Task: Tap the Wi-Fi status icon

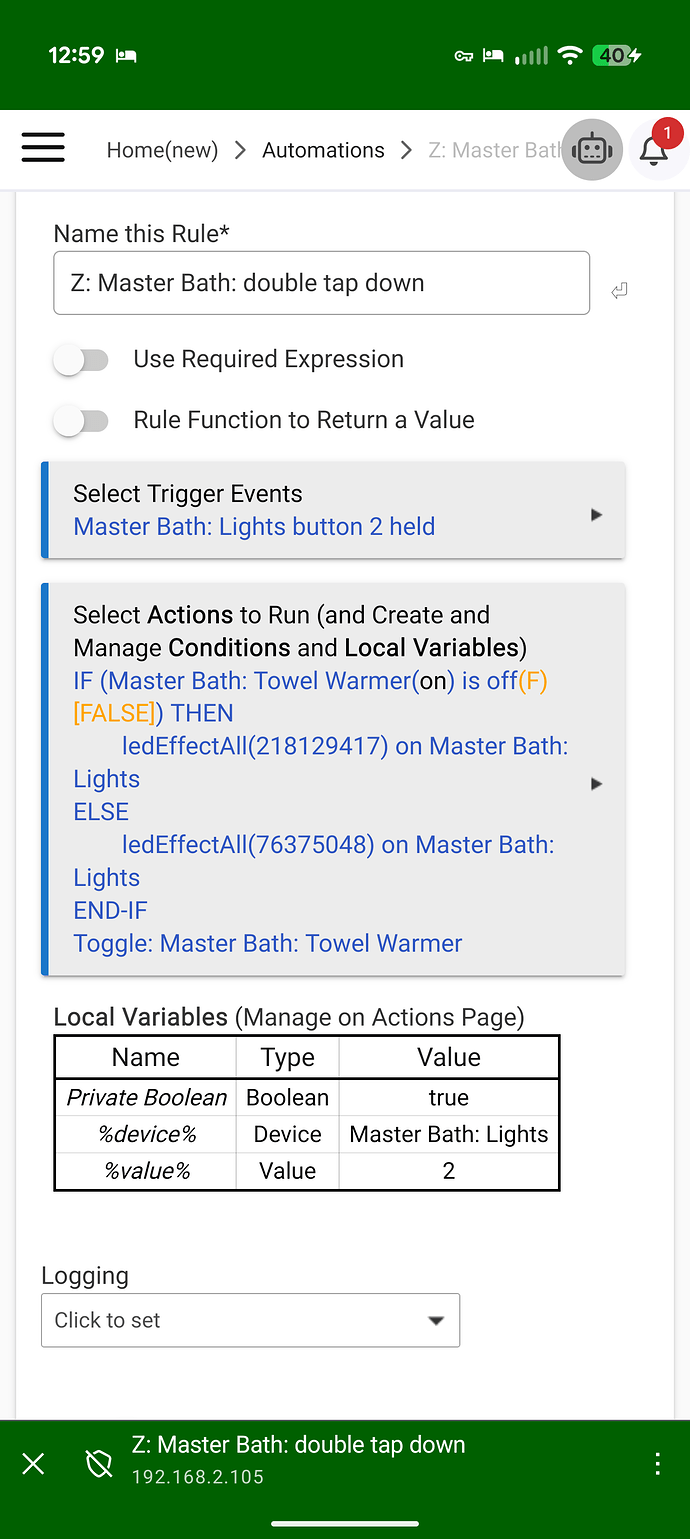Action: click(x=570, y=56)
